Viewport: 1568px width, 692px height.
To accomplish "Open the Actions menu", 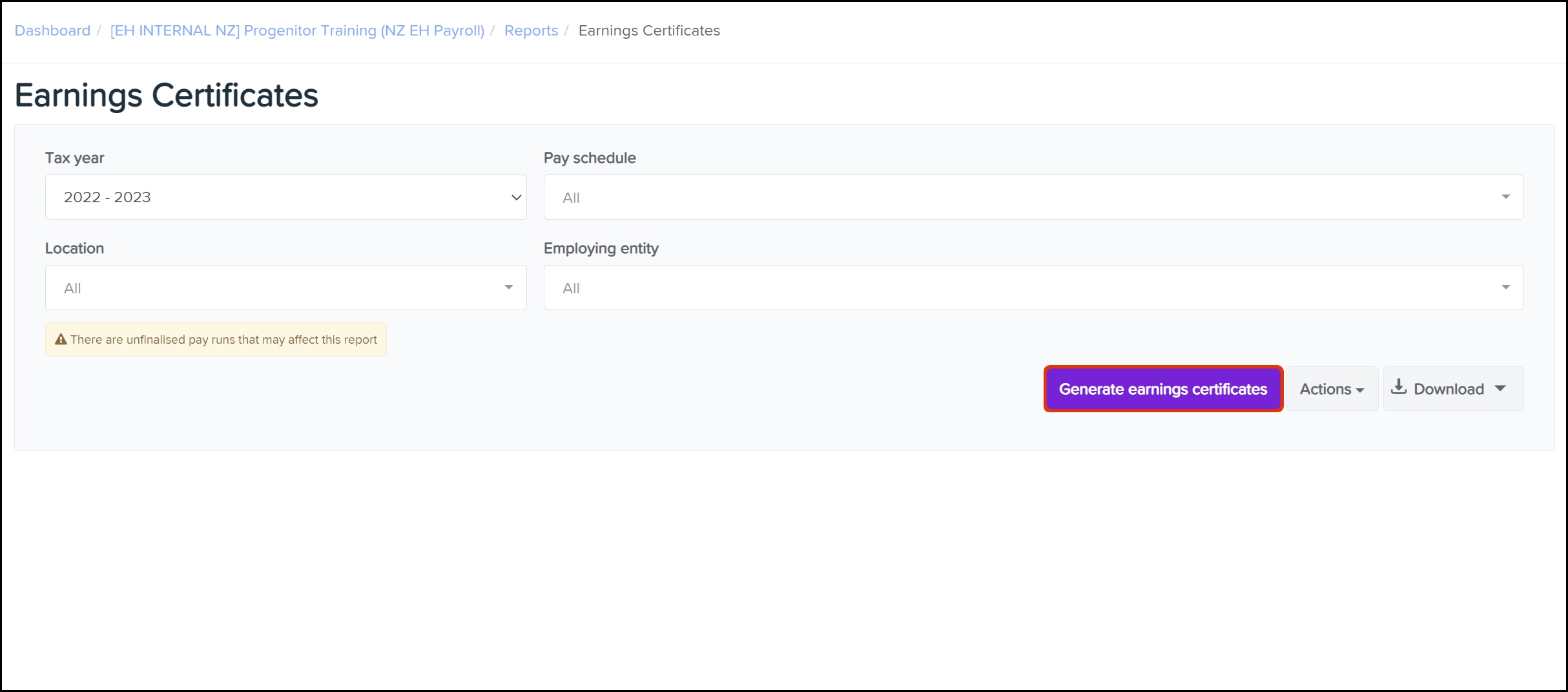I will (1331, 389).
